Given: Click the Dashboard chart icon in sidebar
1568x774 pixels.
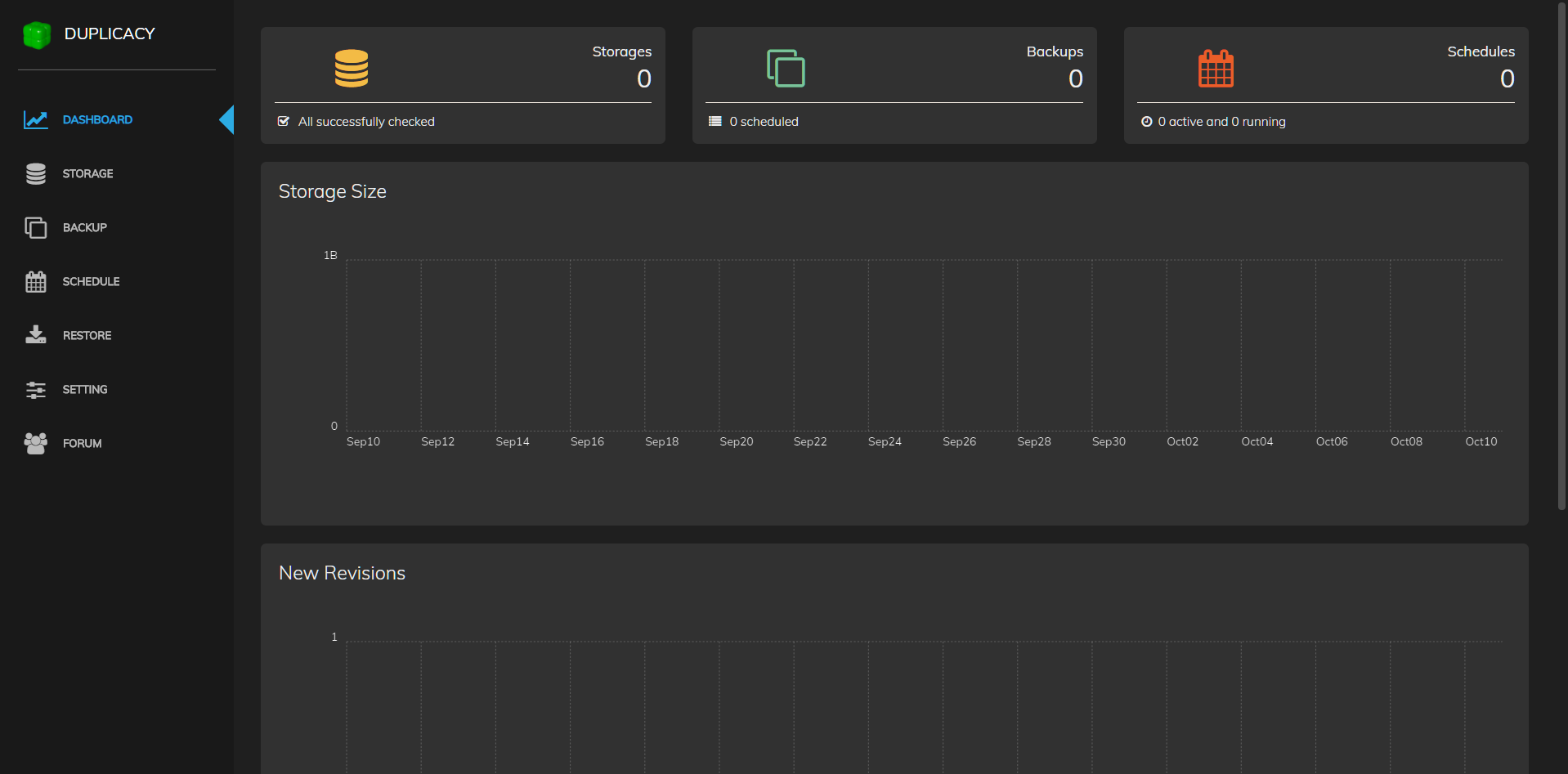Looking at the screenshot, I should point(36,120).
